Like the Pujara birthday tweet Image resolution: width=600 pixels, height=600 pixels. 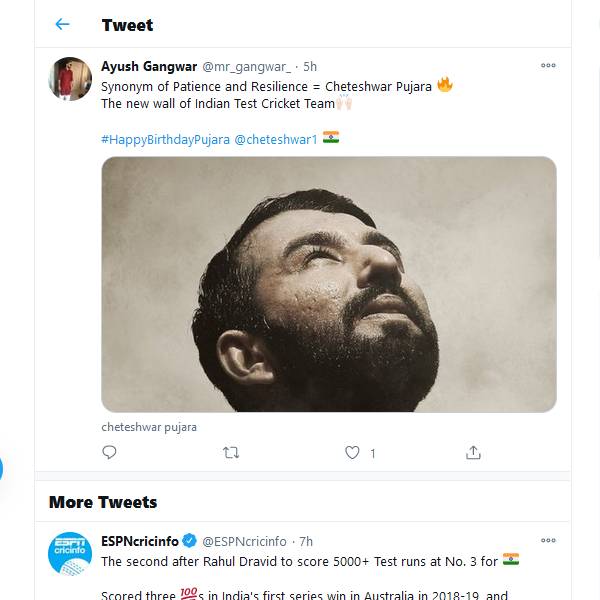[x=352, y=452]
